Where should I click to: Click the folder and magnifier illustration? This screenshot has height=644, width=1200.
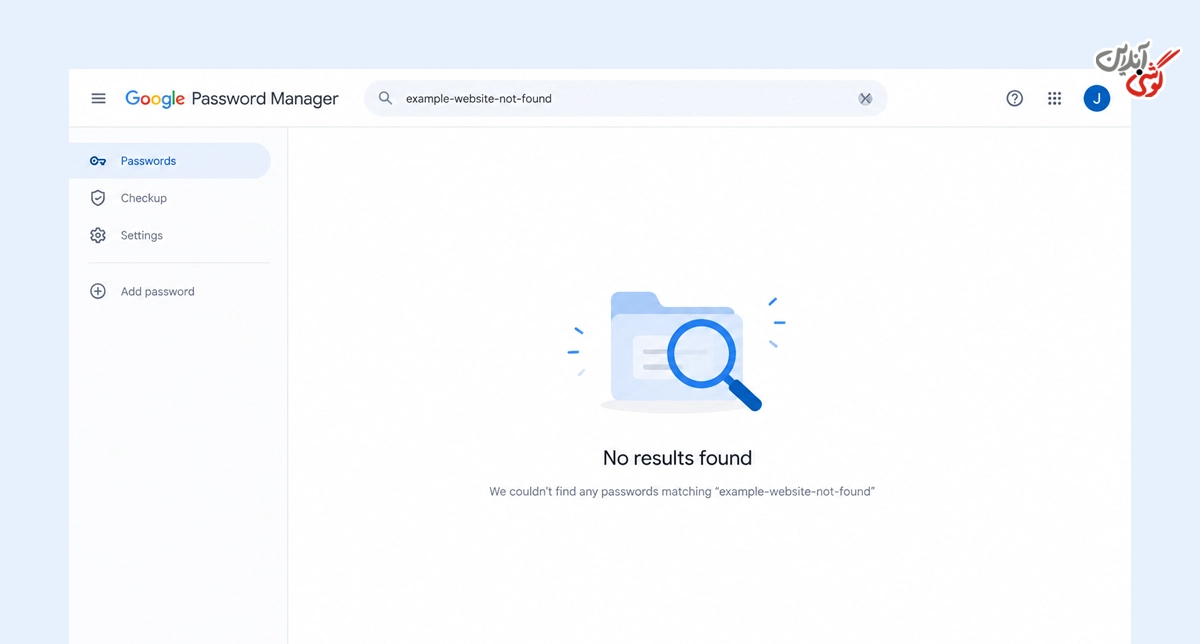click(677, 352)
